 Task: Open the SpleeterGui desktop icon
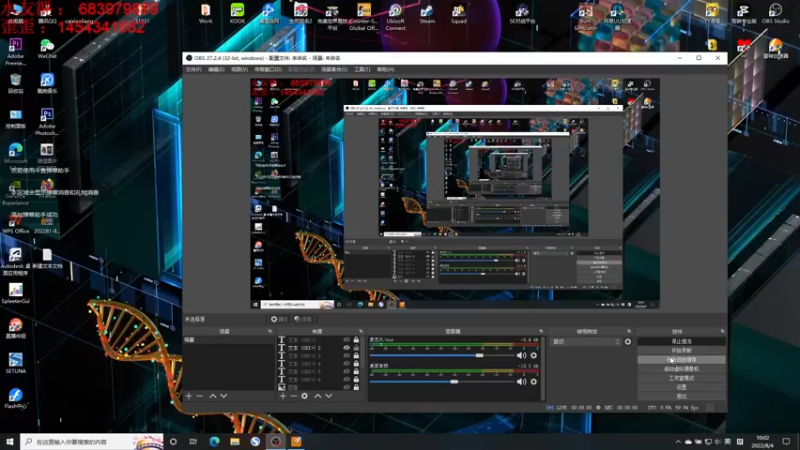pyautogui.click(x=15, y=293)
